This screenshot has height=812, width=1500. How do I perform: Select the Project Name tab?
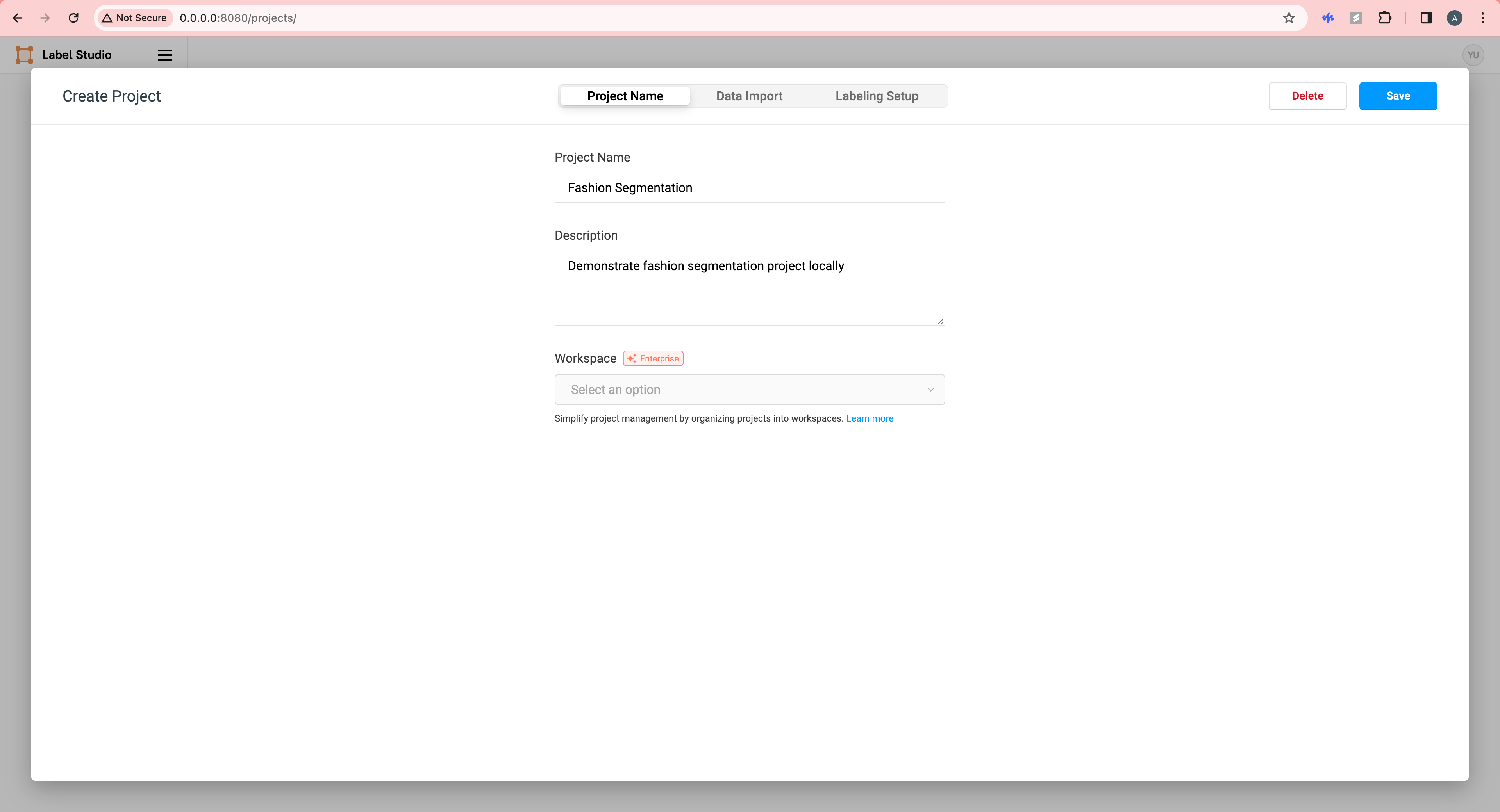pyautogui.click(x=625, y=96)
